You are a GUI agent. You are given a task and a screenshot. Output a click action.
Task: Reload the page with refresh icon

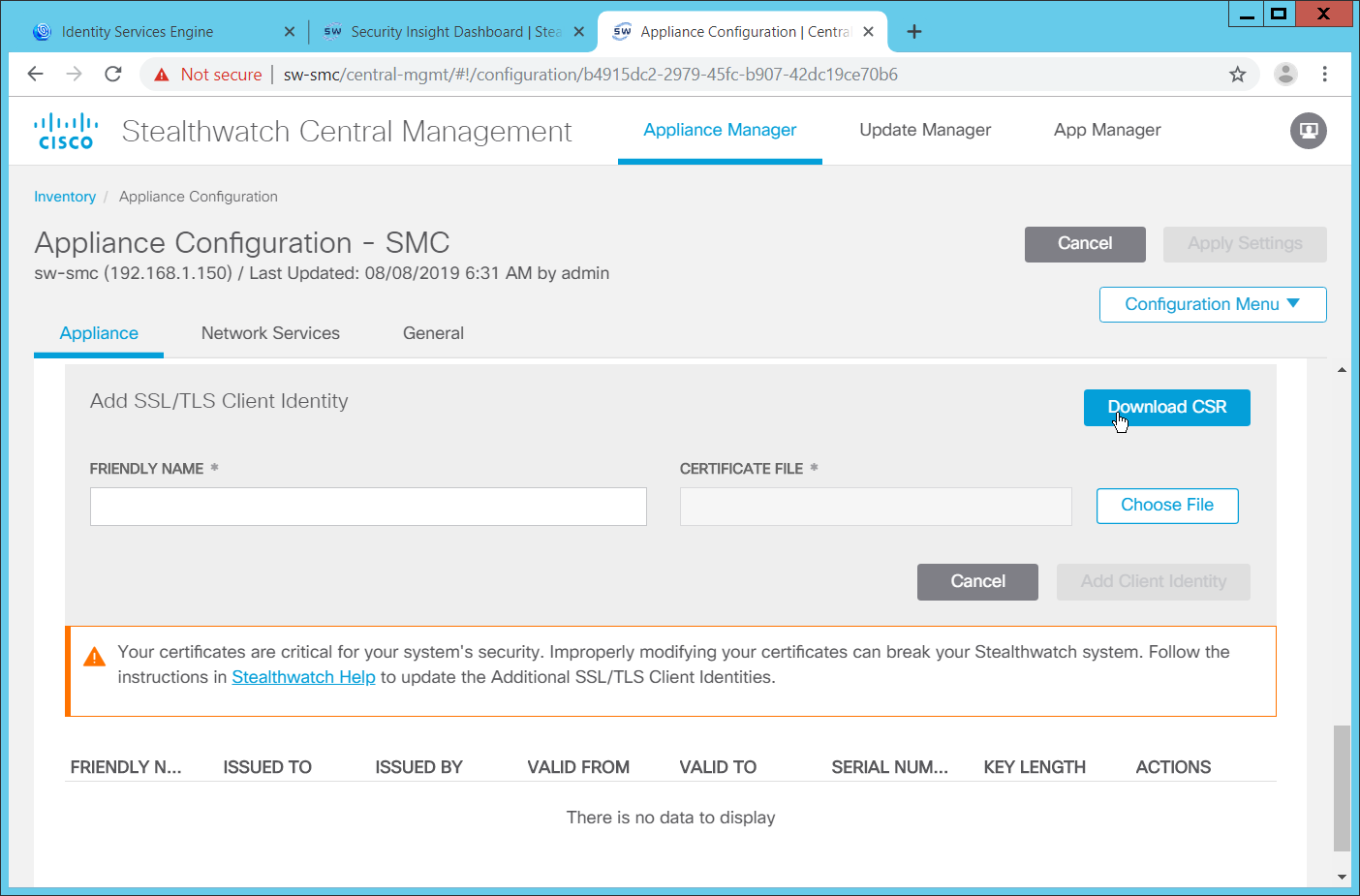(113, 75)
